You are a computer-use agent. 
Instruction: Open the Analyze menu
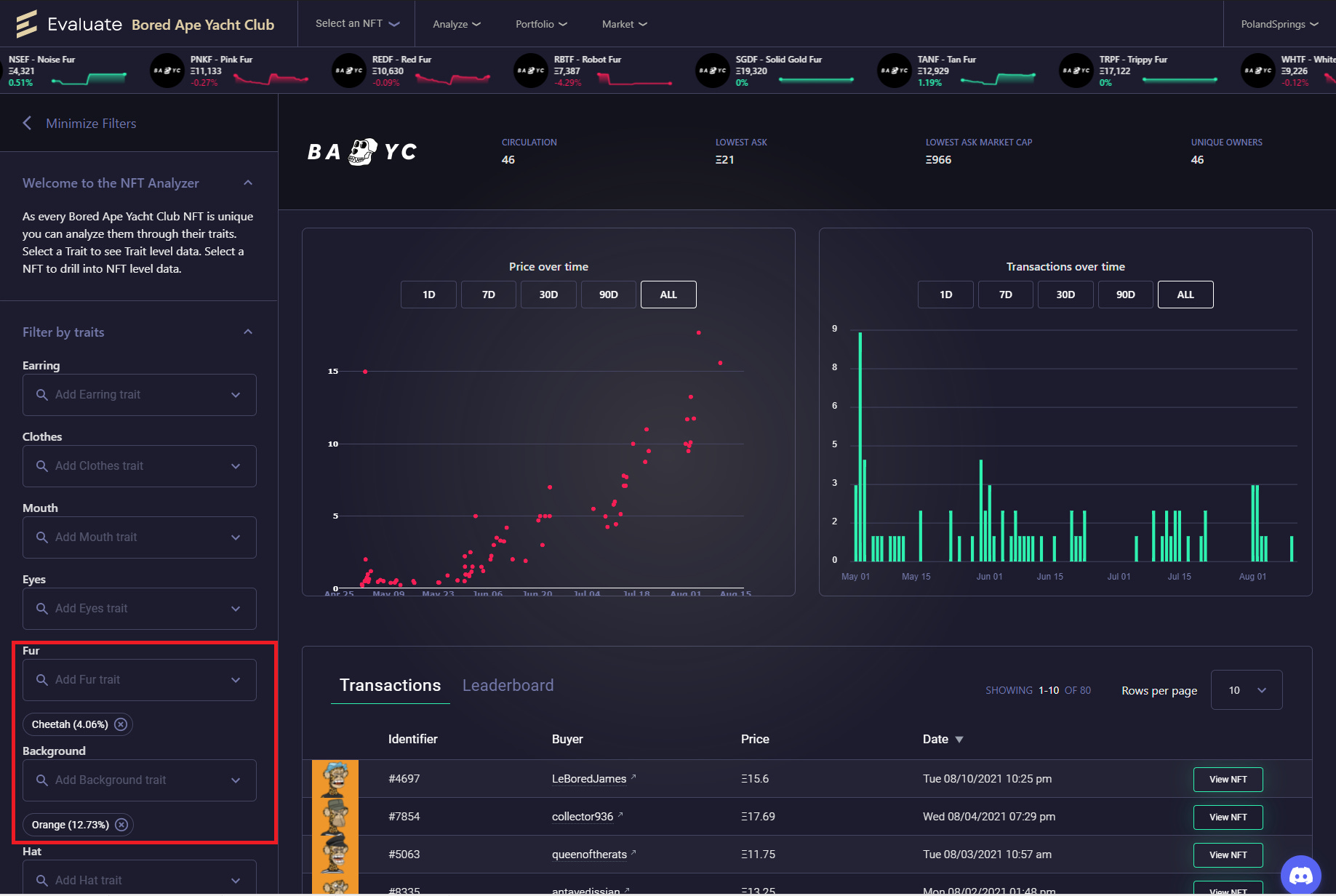click(x=457, y=24)
